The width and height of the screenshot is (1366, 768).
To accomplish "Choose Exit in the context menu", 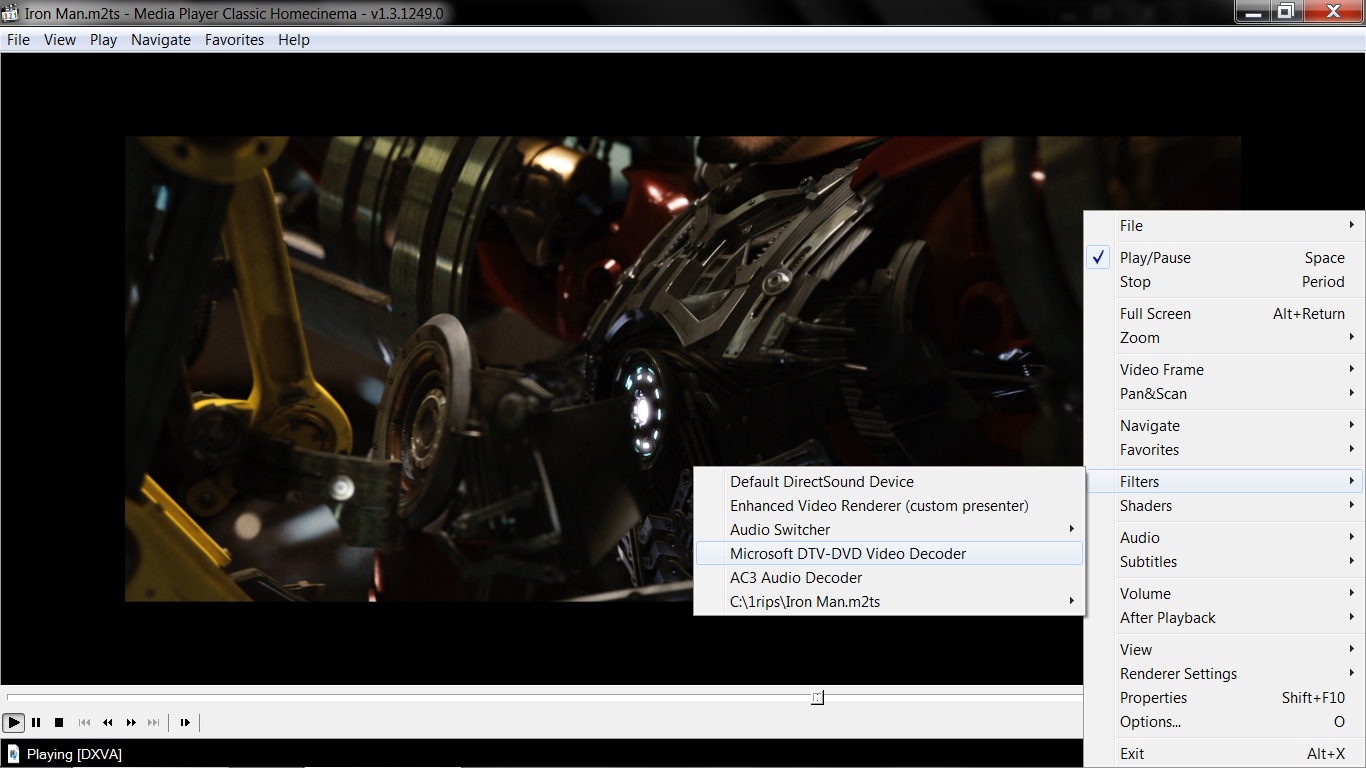I will 1224,753.
